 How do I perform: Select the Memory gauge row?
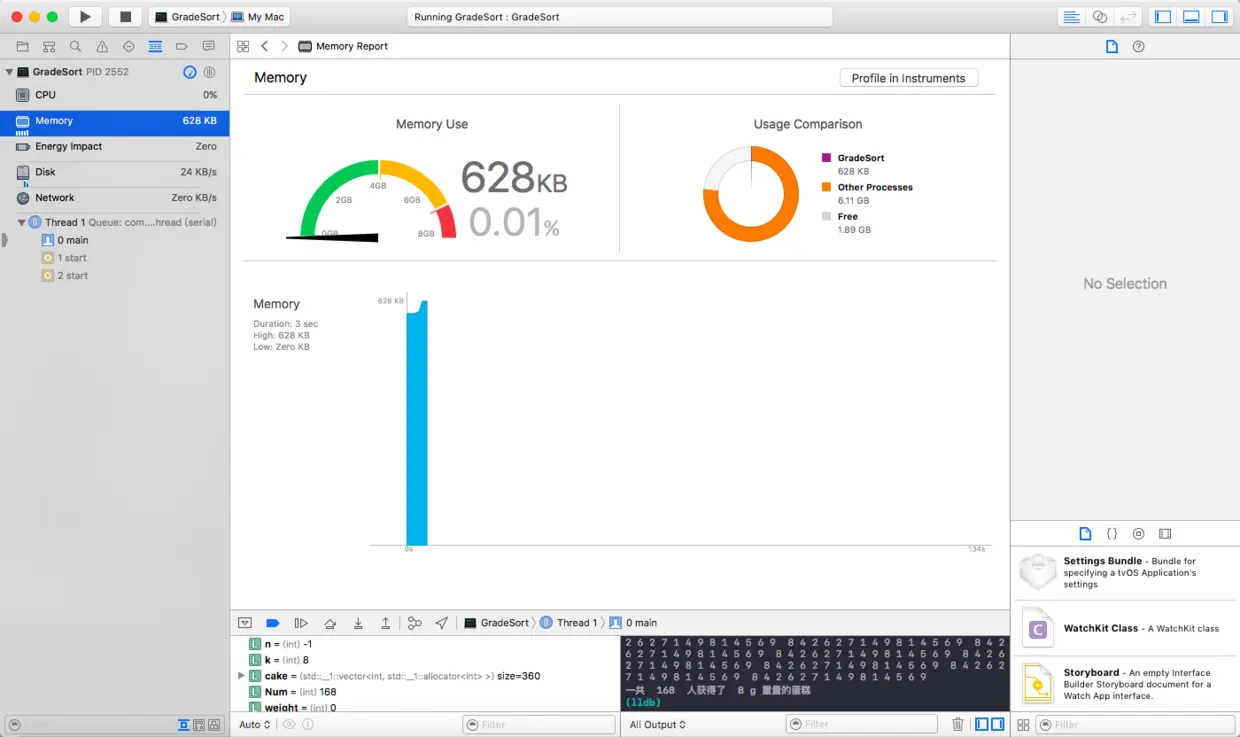pos(115,121)
